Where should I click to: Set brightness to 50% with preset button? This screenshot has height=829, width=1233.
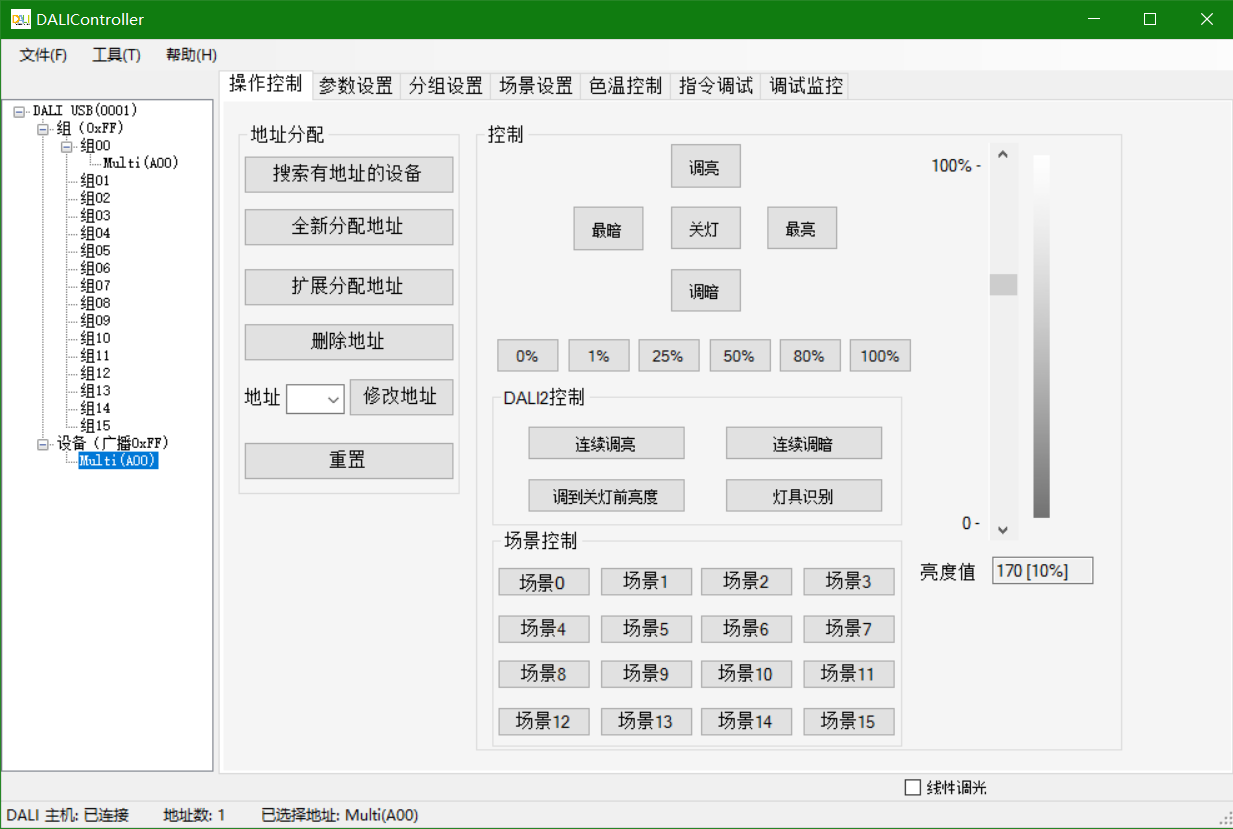739,356
